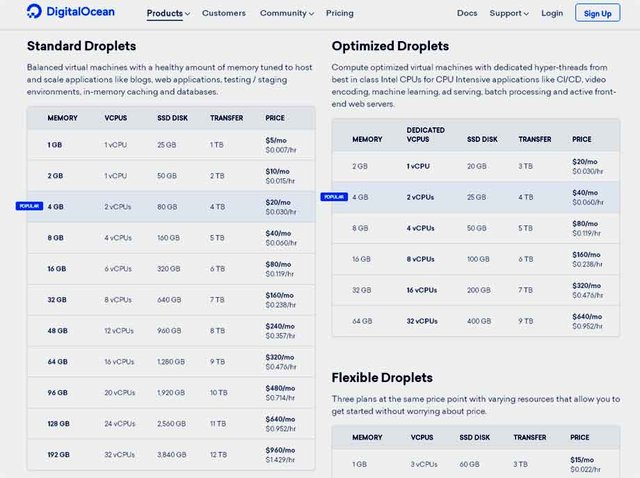Select the Flexible 1 GB $15/mo row

tap(476, 464)
